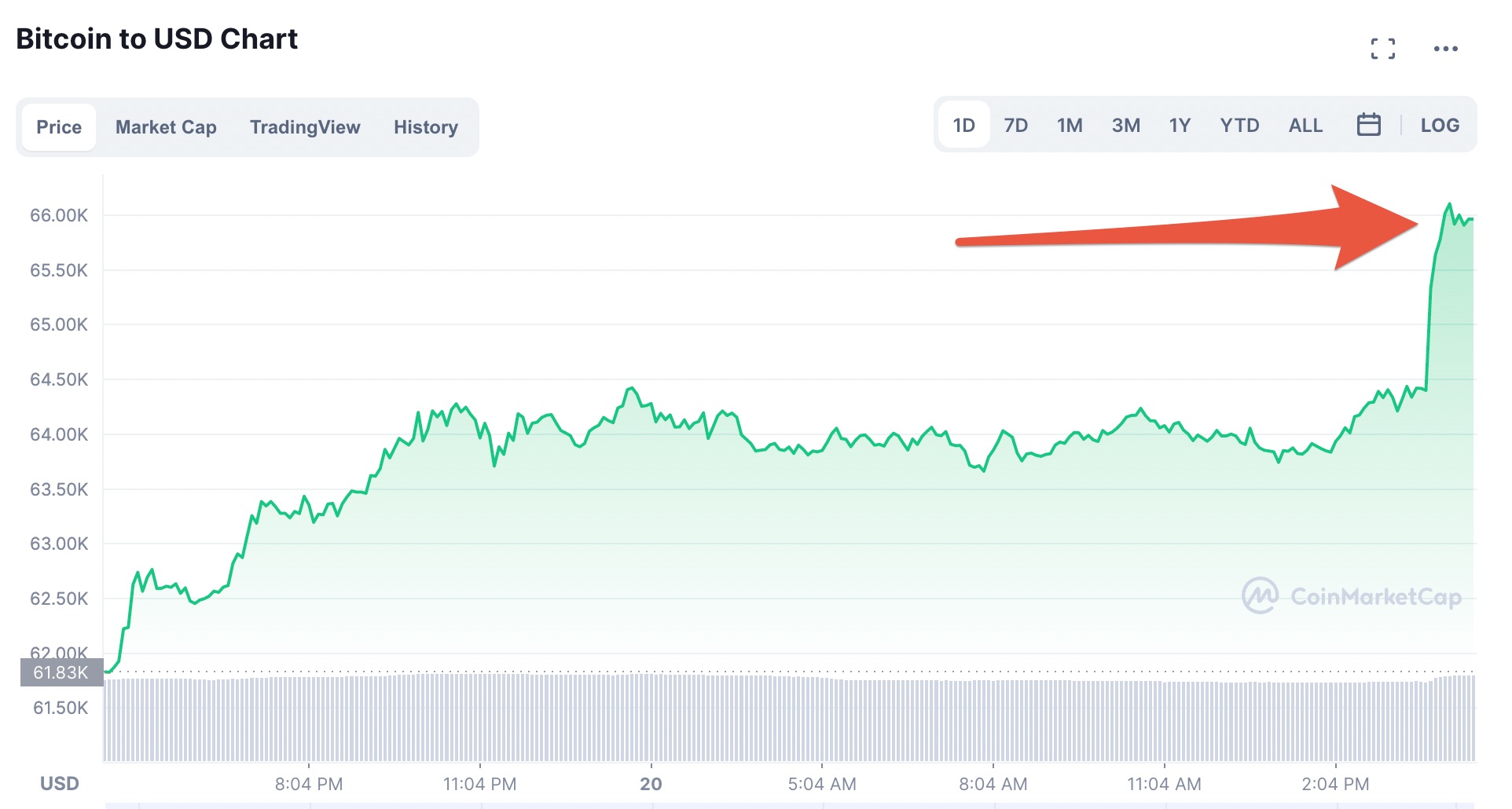The image size is (1512, 809).
Task: Toggle the LOG scale option
Action: pyautogui.click(x=1440, y=125)
